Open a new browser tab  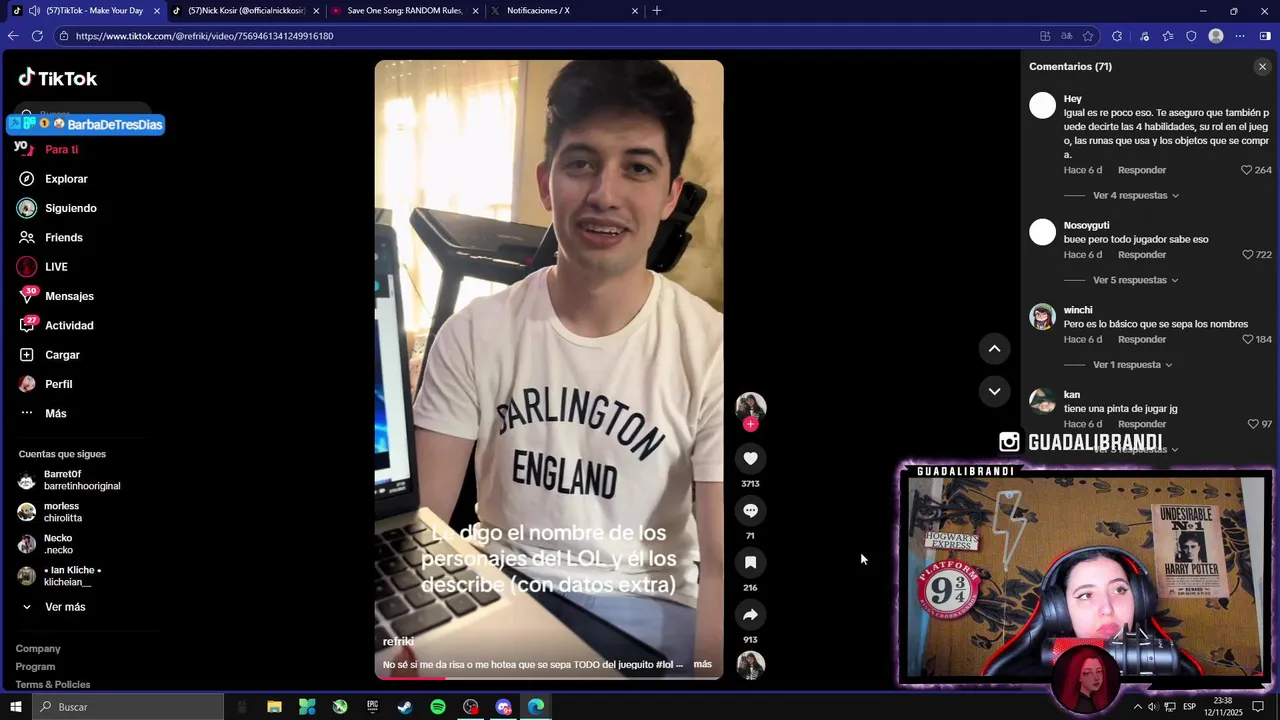click(657, 11)
